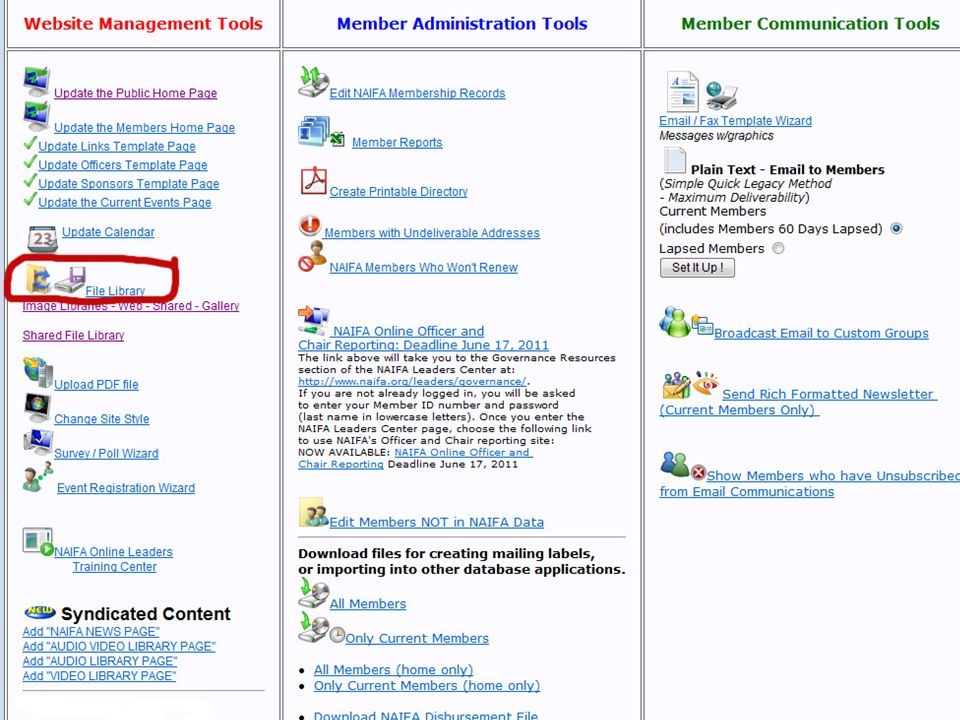Click the globe computer icon for Upload PDF file
The image size is (960, 720).
[x=38, y=372]
